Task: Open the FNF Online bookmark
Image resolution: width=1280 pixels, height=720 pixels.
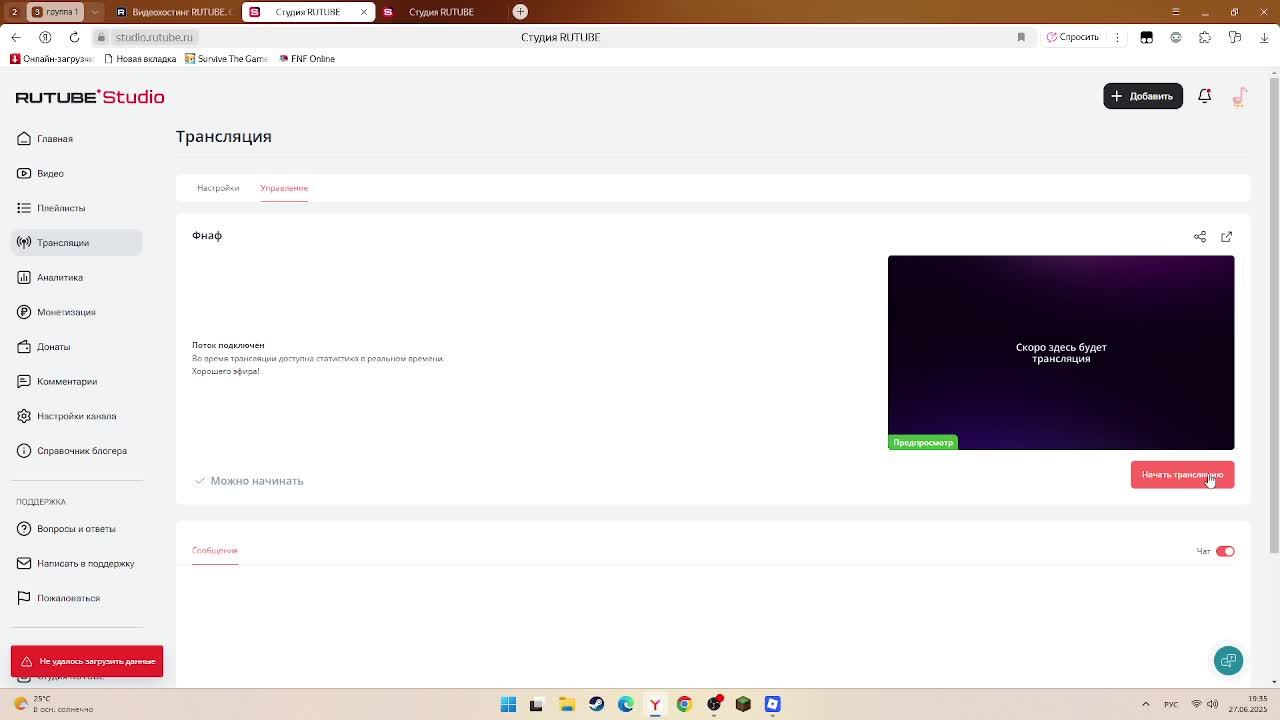Action: click(307, 59)
